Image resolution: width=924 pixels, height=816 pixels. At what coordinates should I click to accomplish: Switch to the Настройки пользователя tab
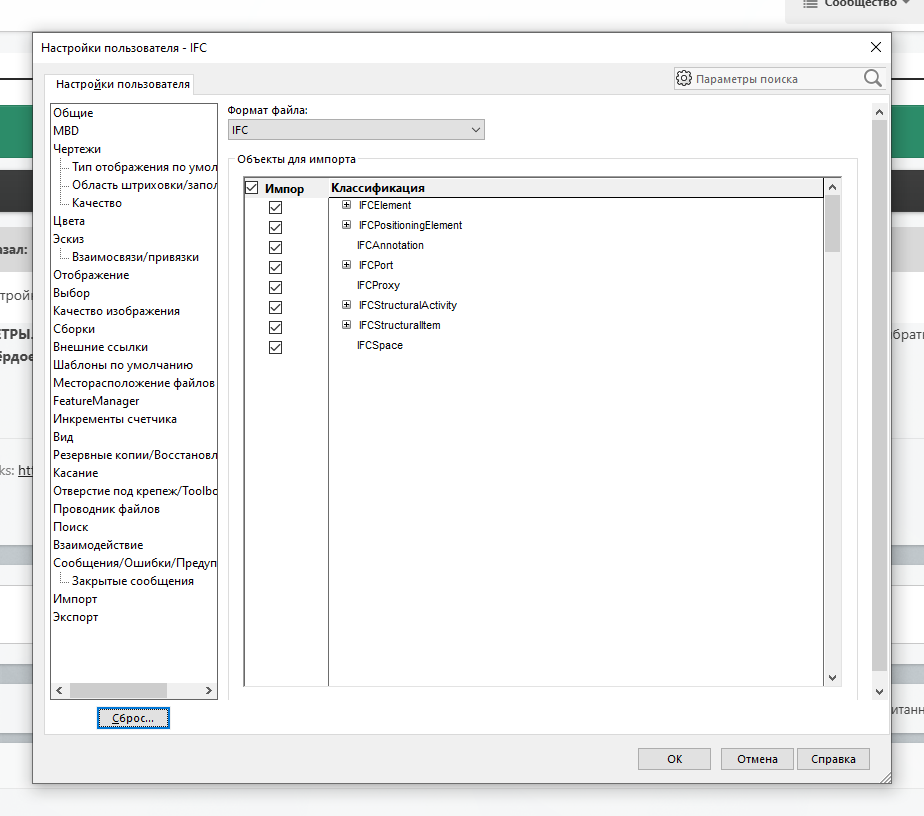point(122,84)
